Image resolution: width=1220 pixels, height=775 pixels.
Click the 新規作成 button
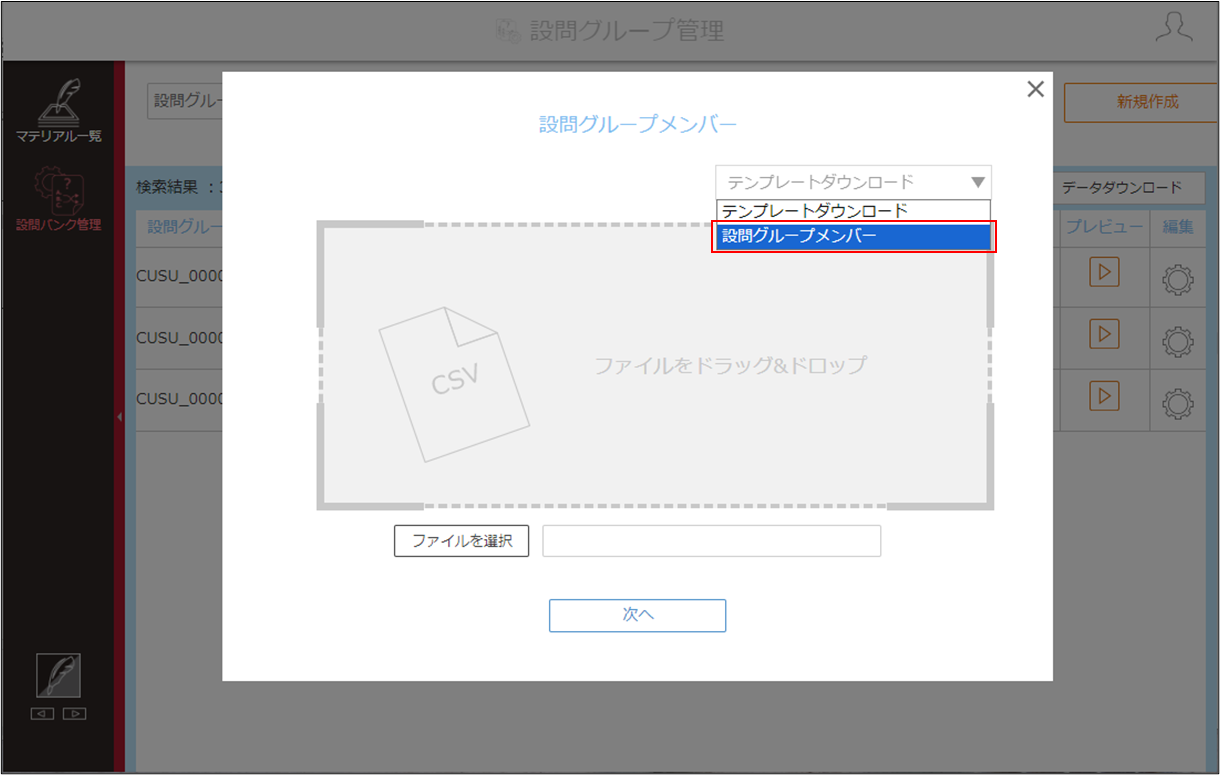(x=1141, y=102)
